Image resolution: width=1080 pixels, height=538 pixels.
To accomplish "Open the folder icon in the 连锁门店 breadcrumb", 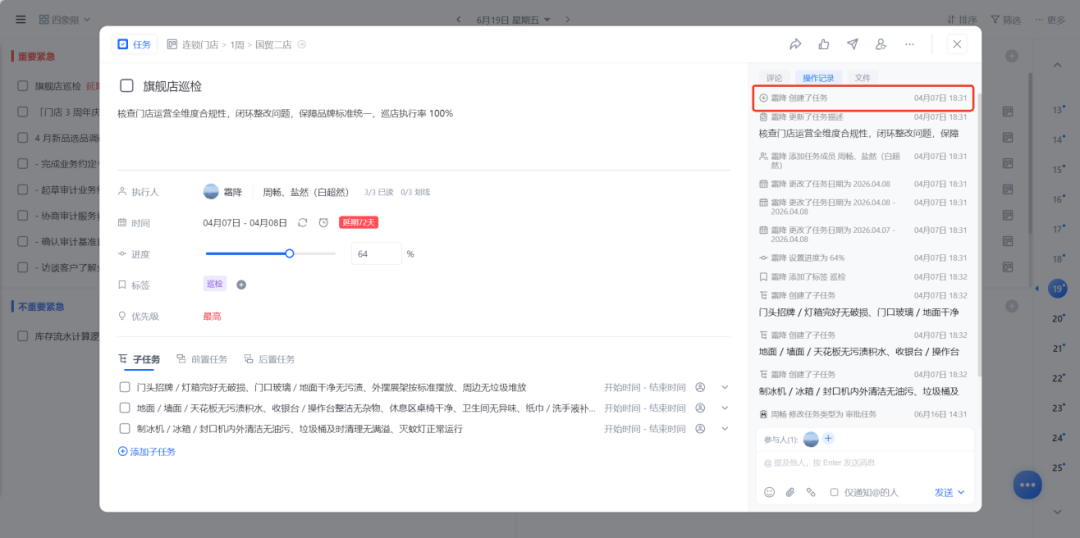I will pos(172,45).
